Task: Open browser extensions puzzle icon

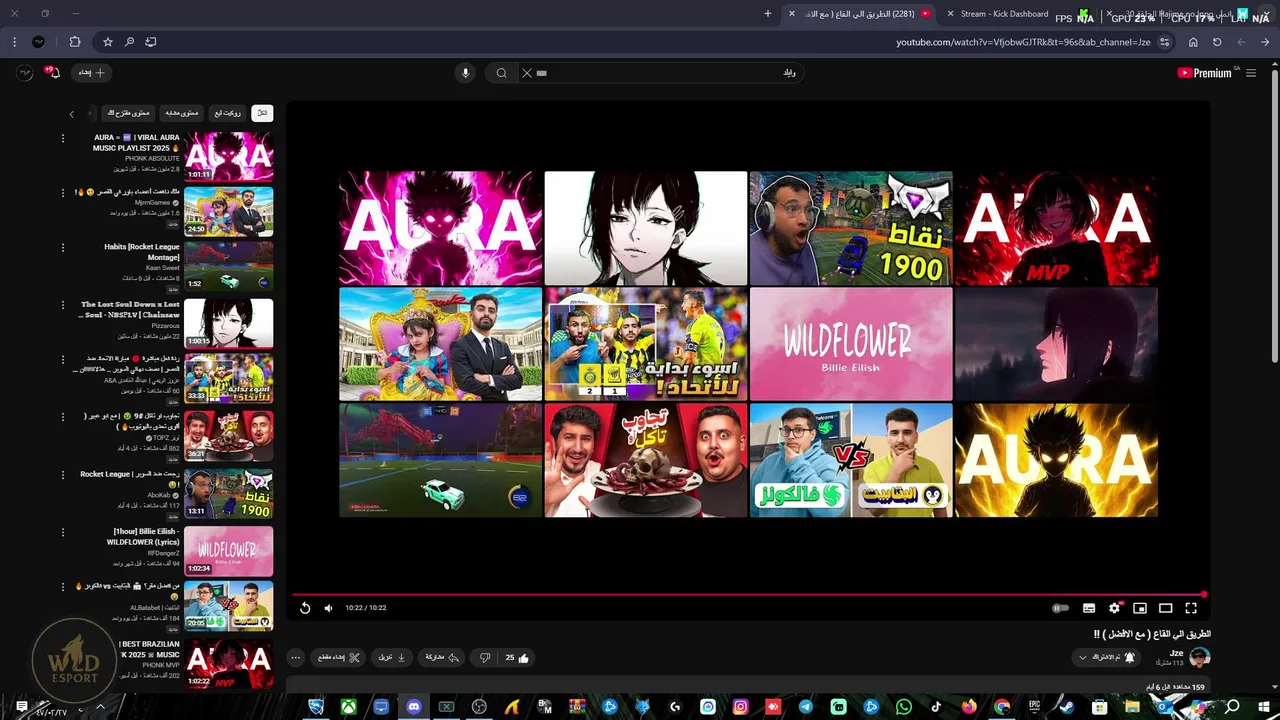Action: (75, 42)
